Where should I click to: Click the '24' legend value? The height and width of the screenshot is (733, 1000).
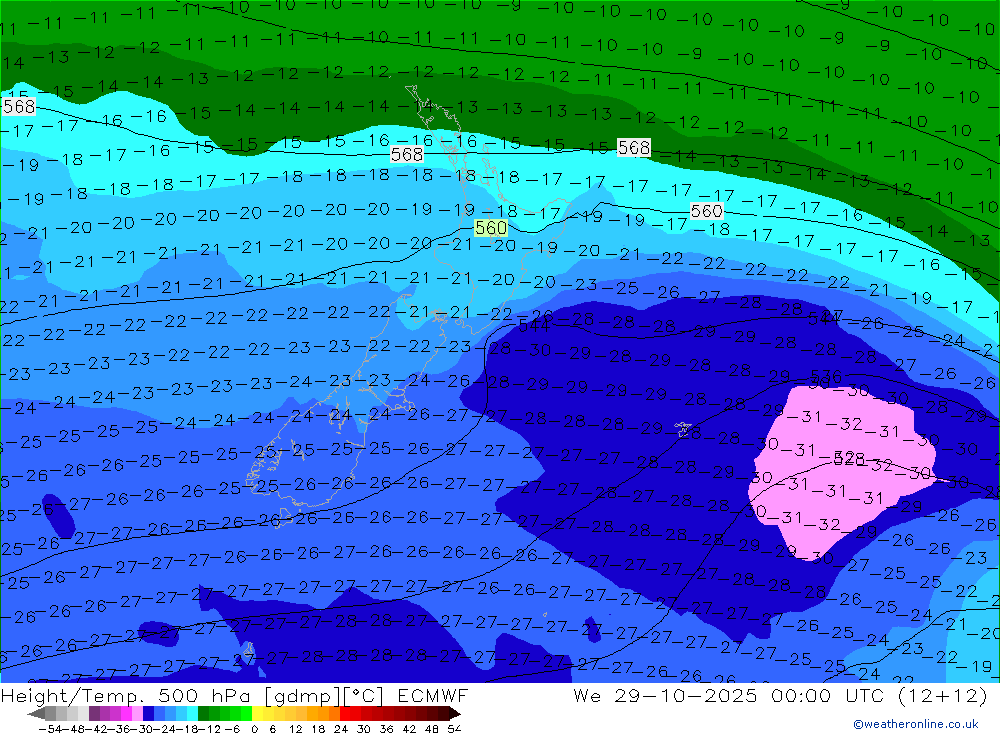pyautogui.click(x=341, y=729)
